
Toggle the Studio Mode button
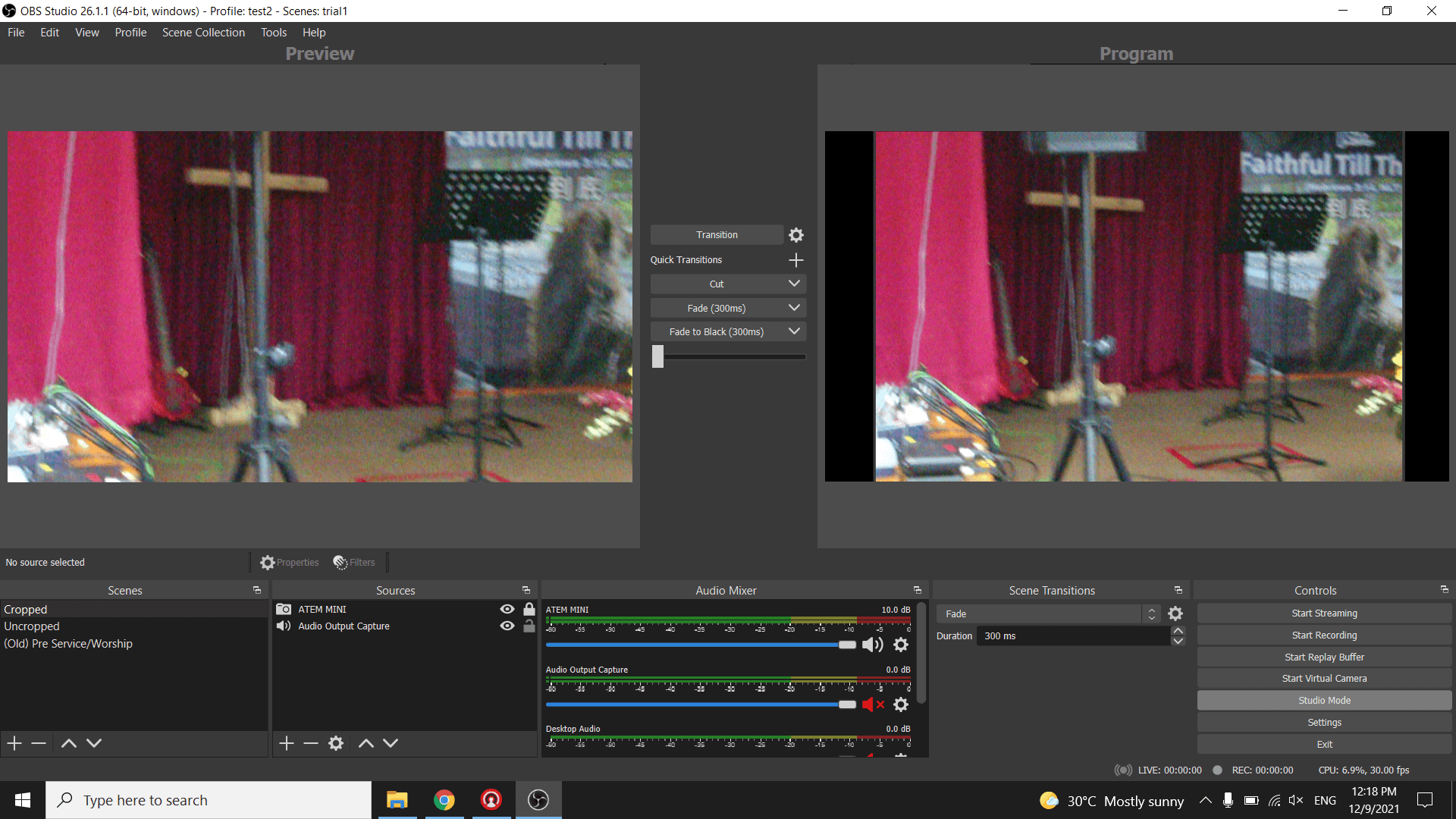[x=1324, y=700]
